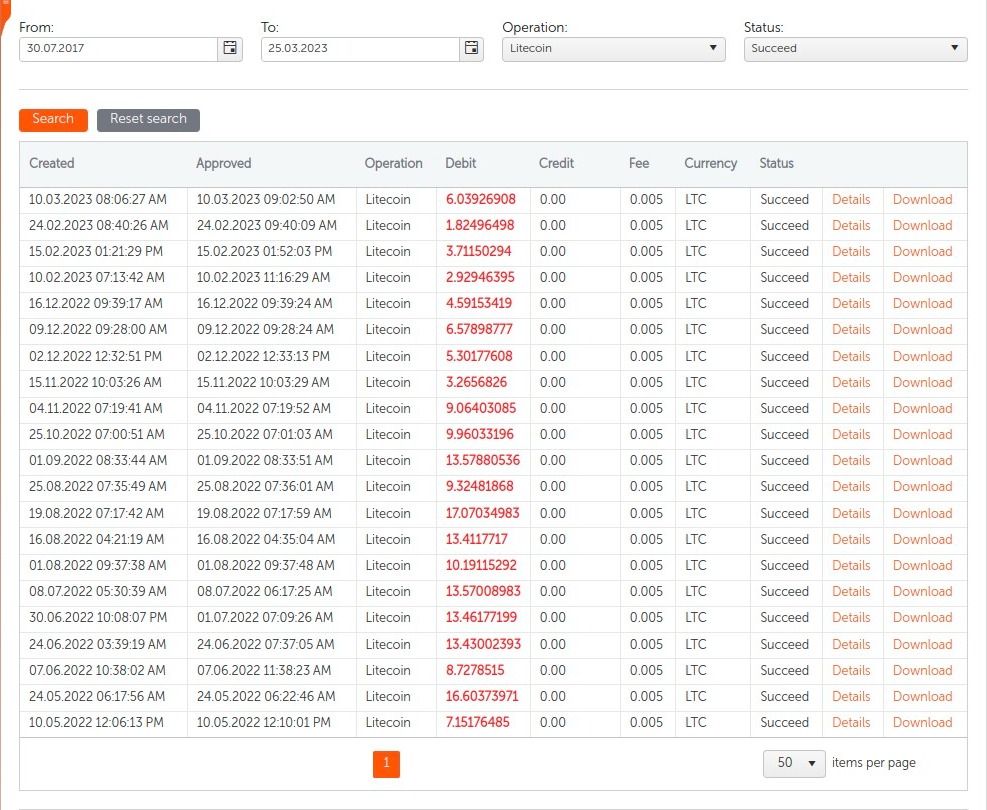Go to page 1 in pagination
This screenshot has height=810, width=987.
click(x=386, y=764)
